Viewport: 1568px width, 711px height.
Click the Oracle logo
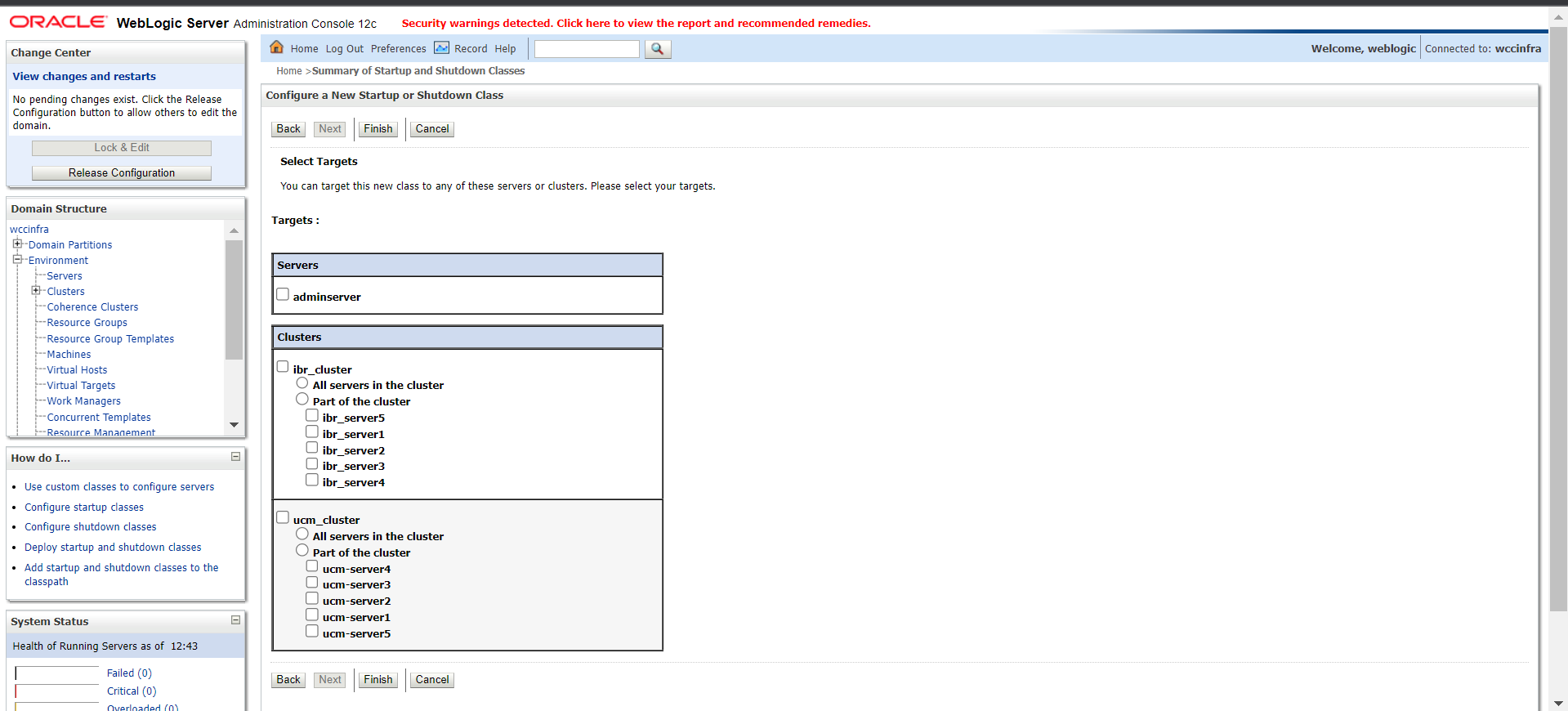[57, 22]
